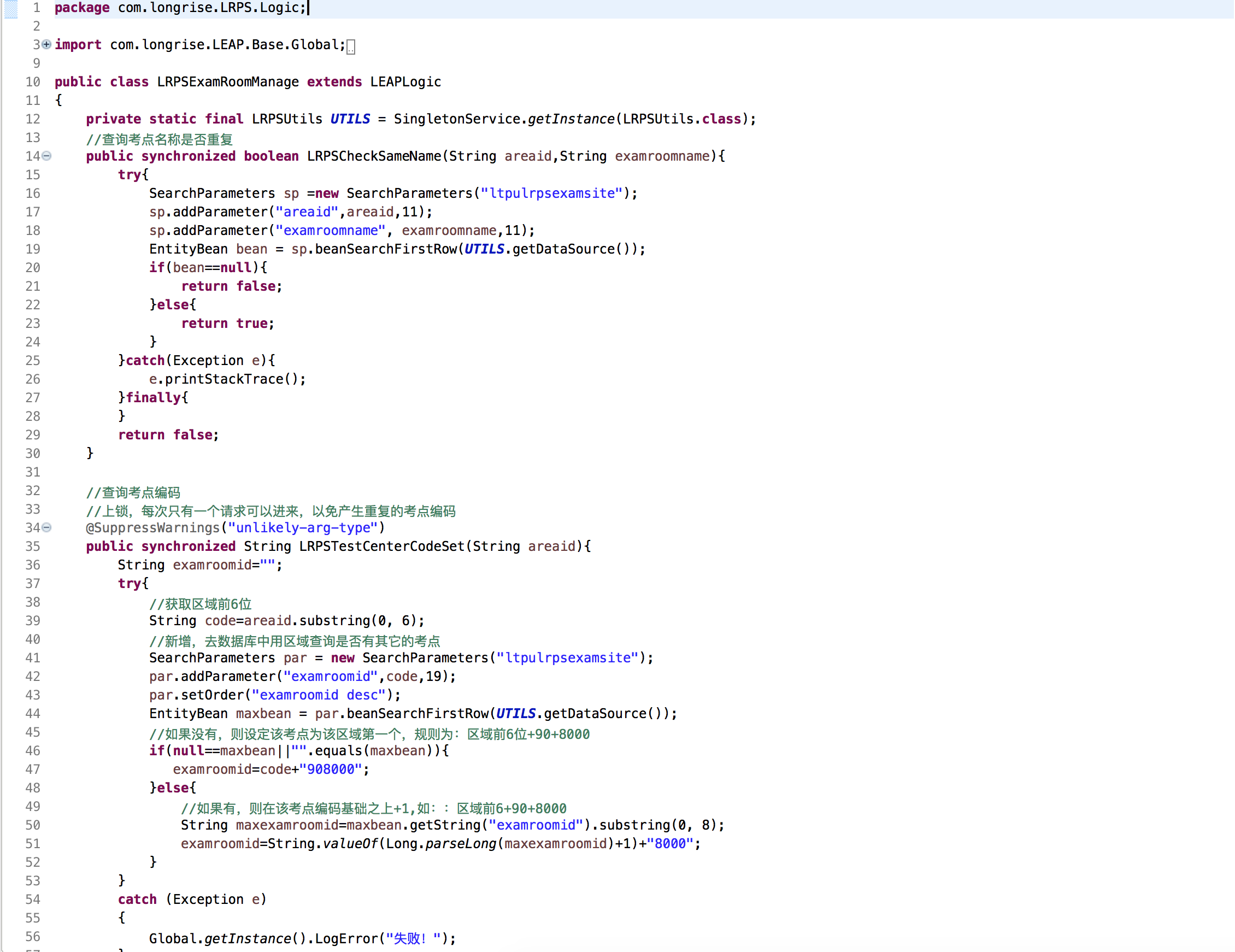The height and width of the screenshot is (952, 1235).
Task: Click SingletonService.getInstance on line 12
Action: click(x=504, y=119)
